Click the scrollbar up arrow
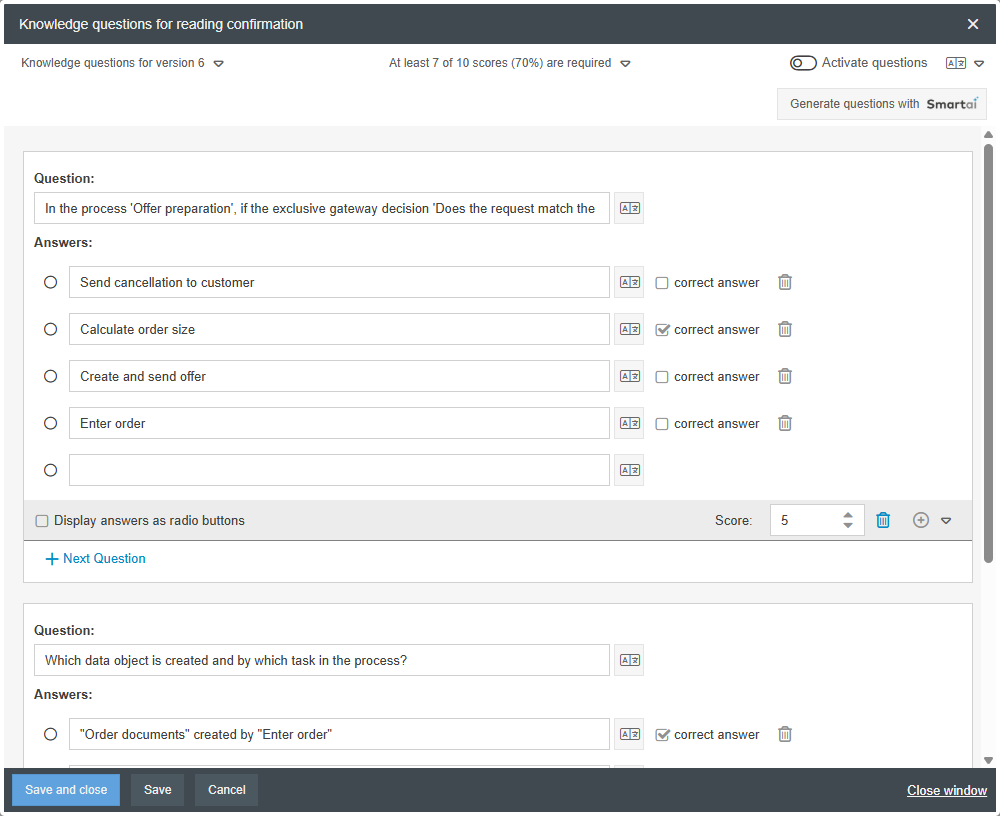This screenshot has width=1000, height=816. pyautogui.click(x=989, y=135)
